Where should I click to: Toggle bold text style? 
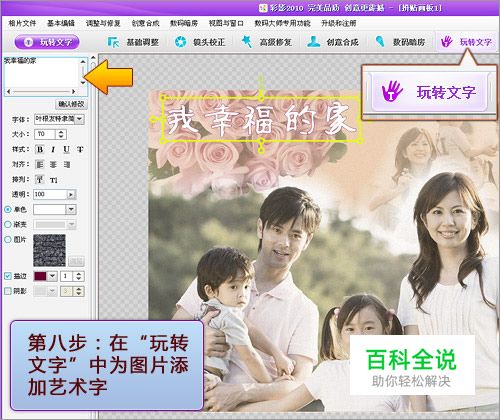pyautogui.click(x=40, y=149)
